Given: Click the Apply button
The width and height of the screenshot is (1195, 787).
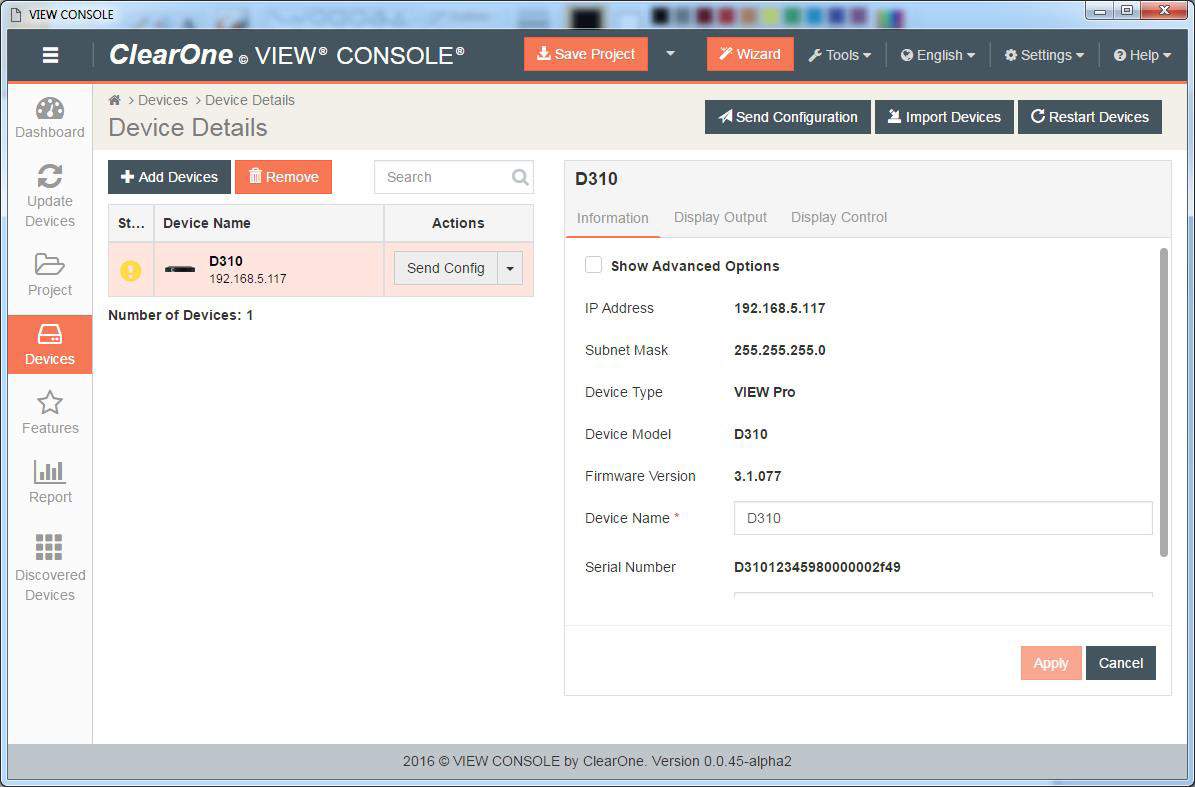Looking at the screenshot, I should click(1051, 663).
